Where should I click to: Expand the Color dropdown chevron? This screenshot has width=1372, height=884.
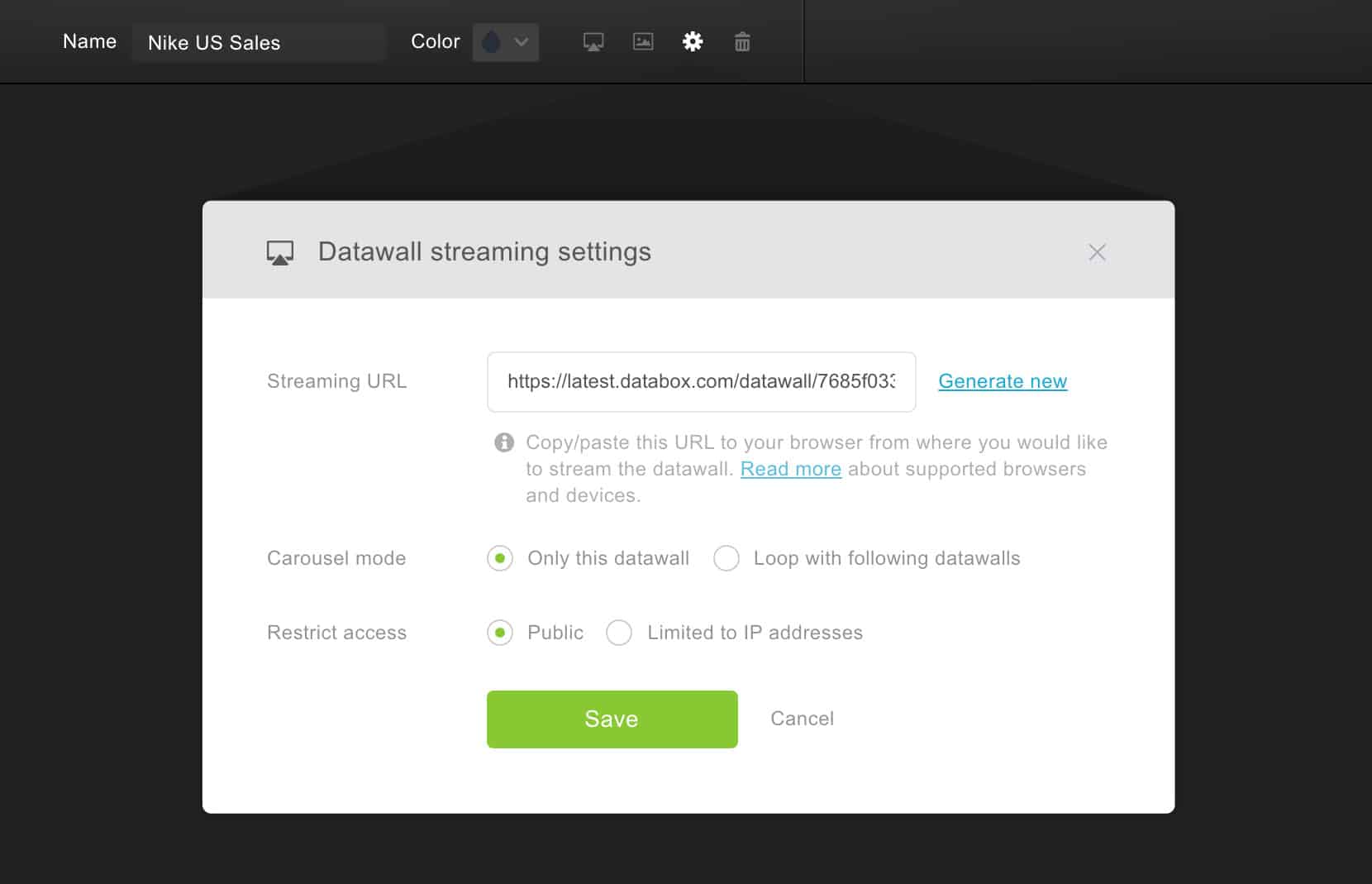click(x=522, y=42)
